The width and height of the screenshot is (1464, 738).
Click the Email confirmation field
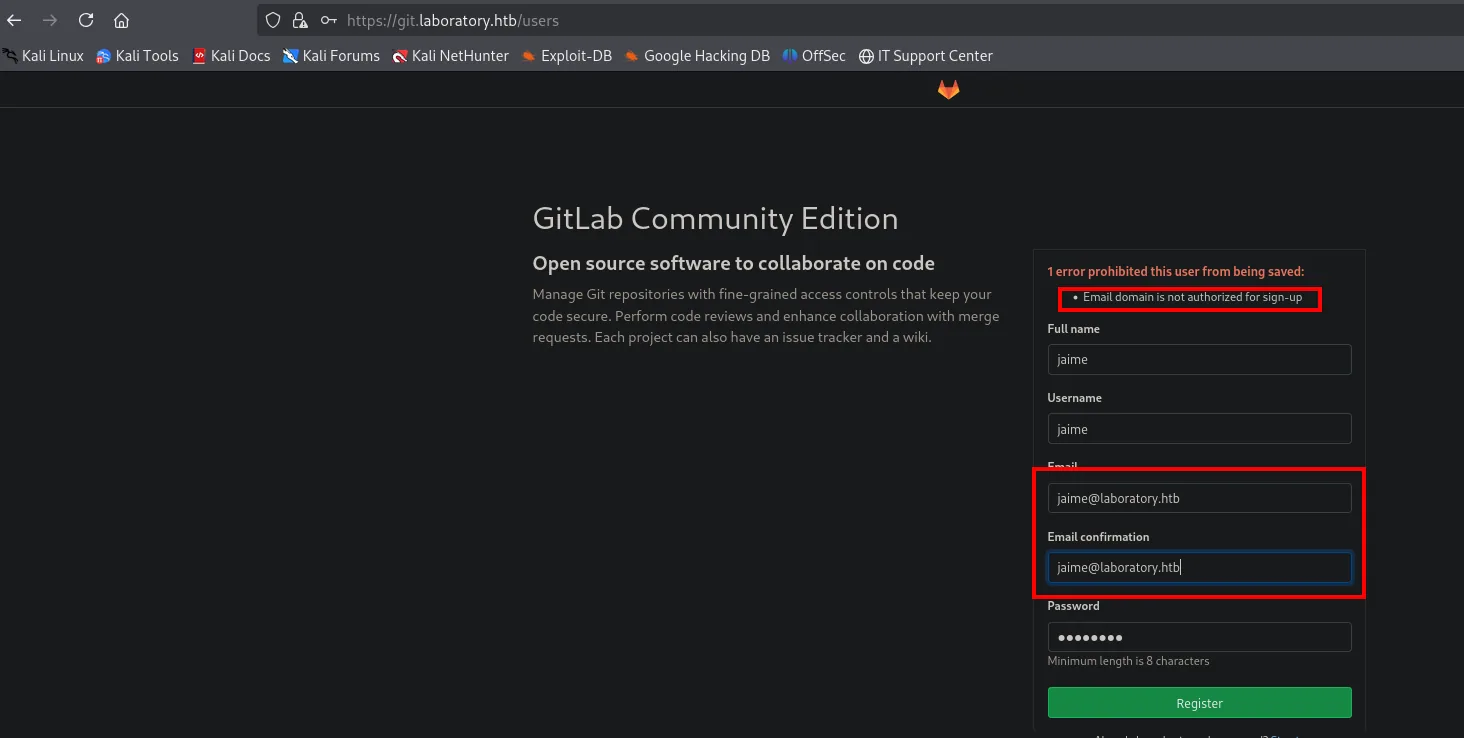(1199, 567)
